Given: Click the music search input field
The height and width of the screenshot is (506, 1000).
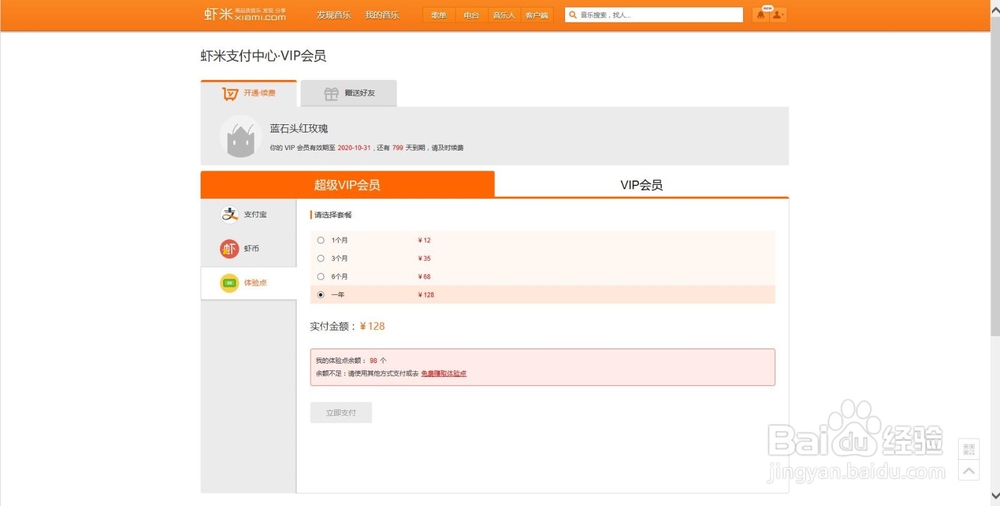Looking at the screenshot, I should tap(654, 15).
